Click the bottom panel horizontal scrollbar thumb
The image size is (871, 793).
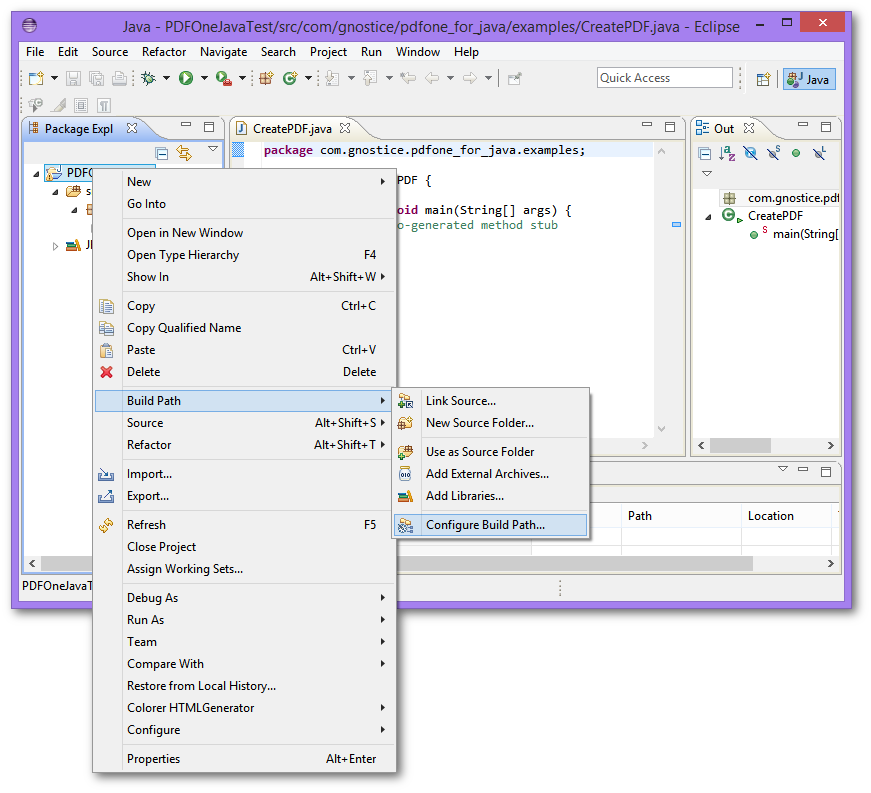point(575,563)
